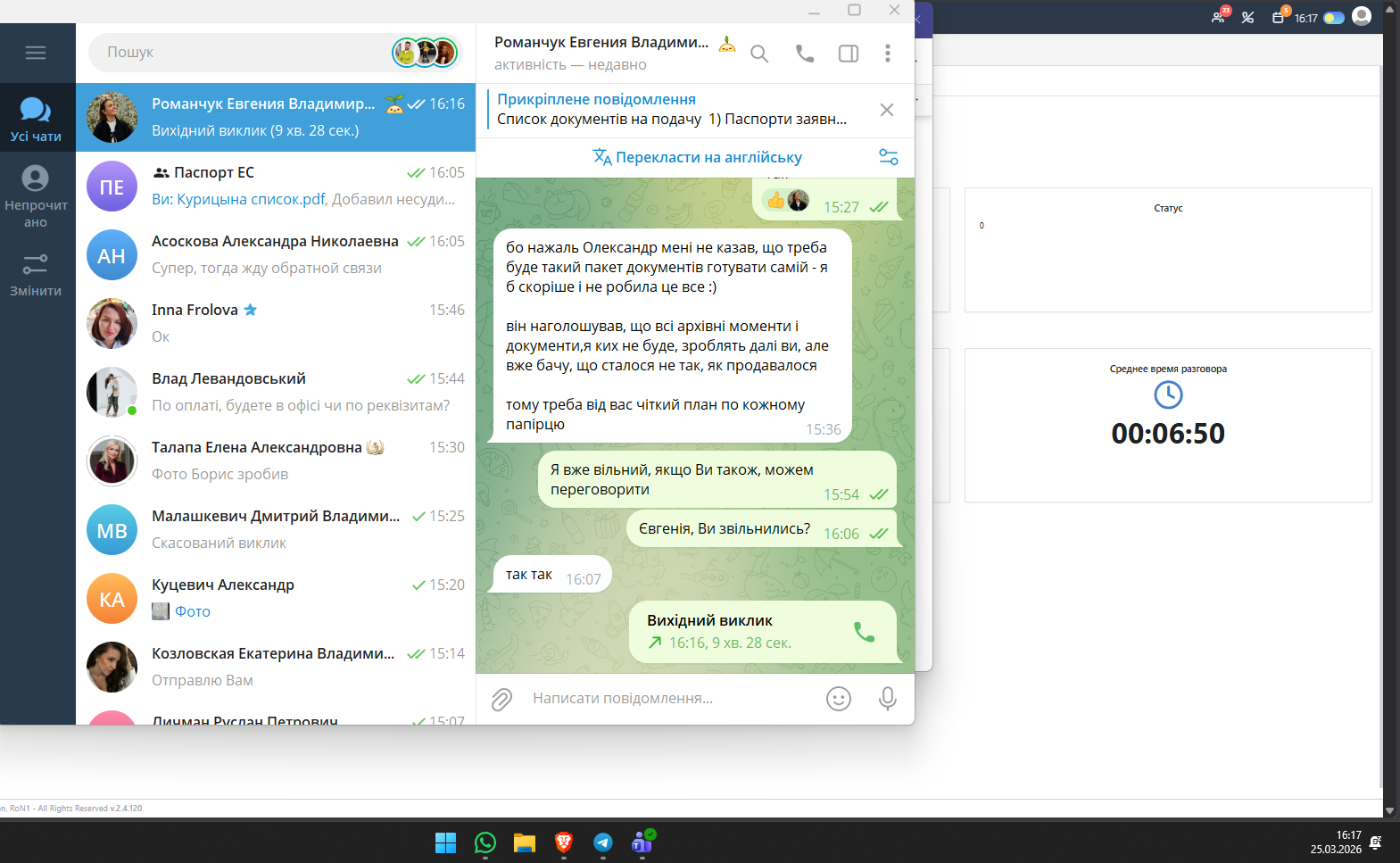Search inside the current chat with magnifier icon
Viewport: 1400px width, 863px height.
pyautogui.click(x=759, y=54)
